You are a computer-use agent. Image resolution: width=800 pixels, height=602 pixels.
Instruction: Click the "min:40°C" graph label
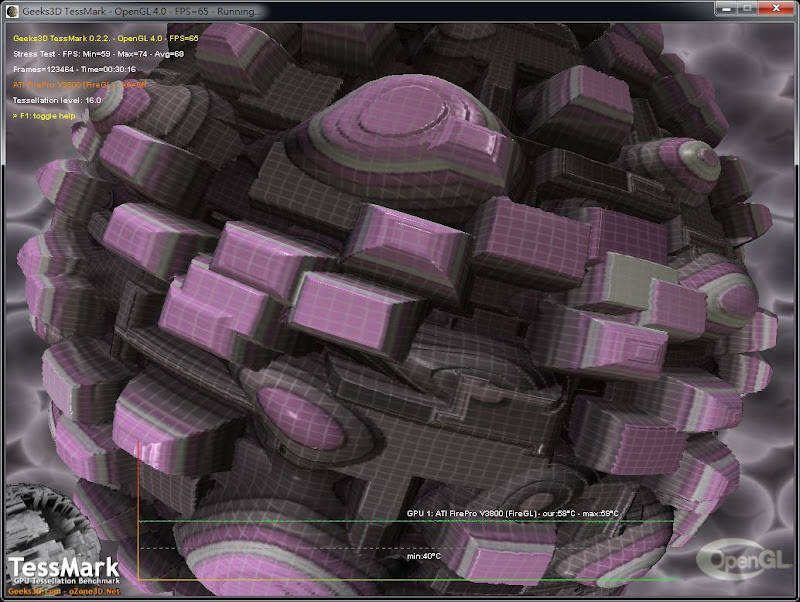pyautogui.click(x=423, y=556)
